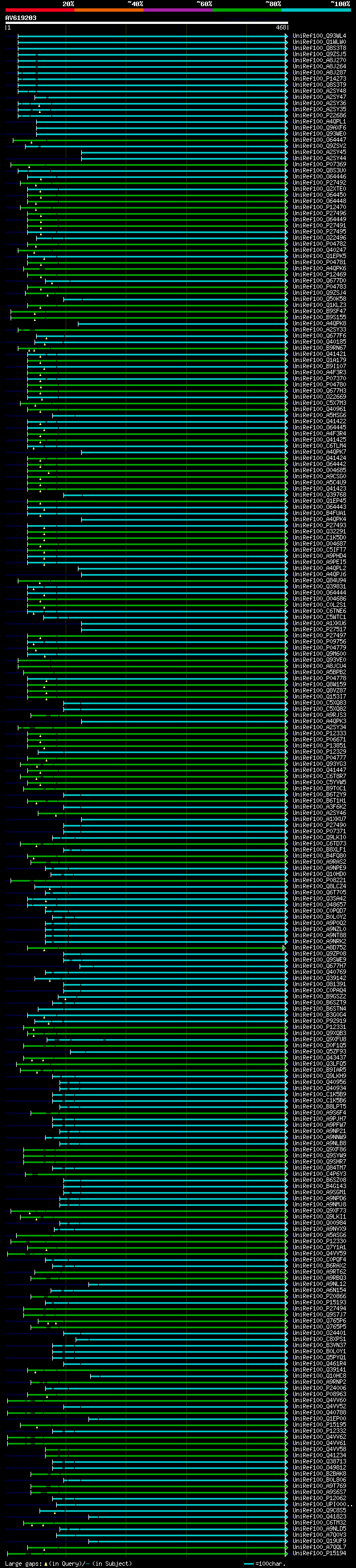Select the label UniRef100_A9RAS2
356x1568 pixels.
point(319,862)
